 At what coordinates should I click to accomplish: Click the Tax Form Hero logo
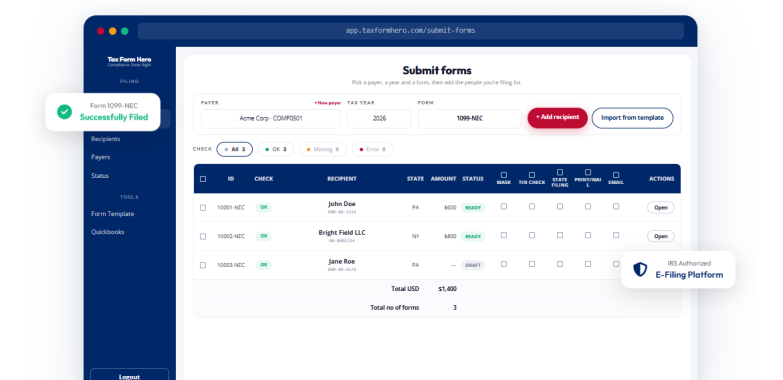pyautogui.click(x=129, y=61)
